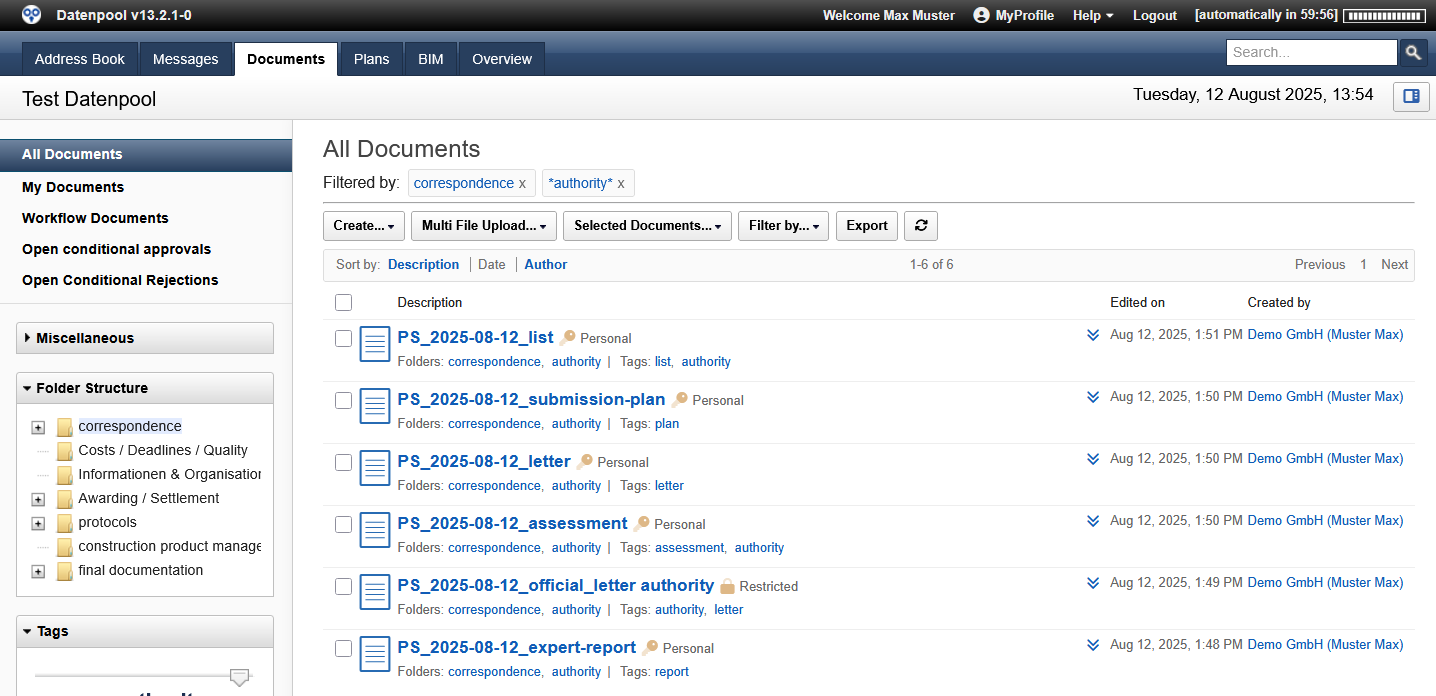
Task: Tick checkbox for PS_2025-08-12_assessment
Action: pos(343,524)
